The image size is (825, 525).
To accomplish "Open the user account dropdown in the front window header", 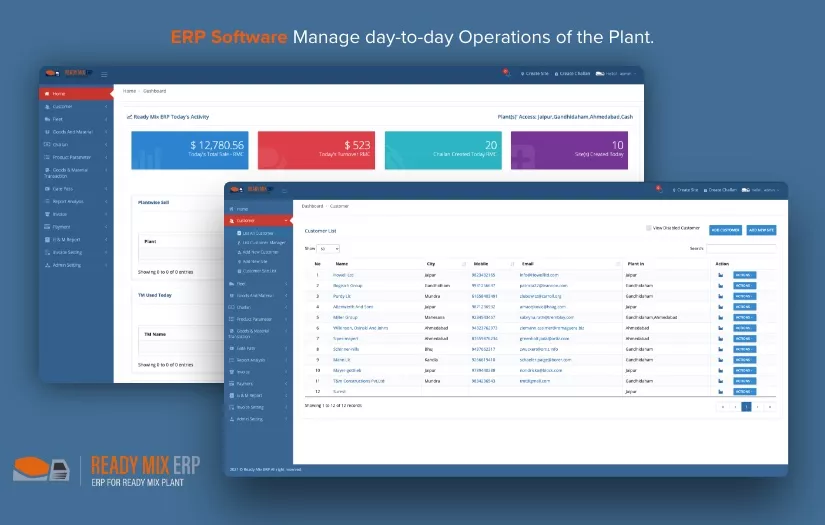I will pyautogui.click(x=761, y=190).
